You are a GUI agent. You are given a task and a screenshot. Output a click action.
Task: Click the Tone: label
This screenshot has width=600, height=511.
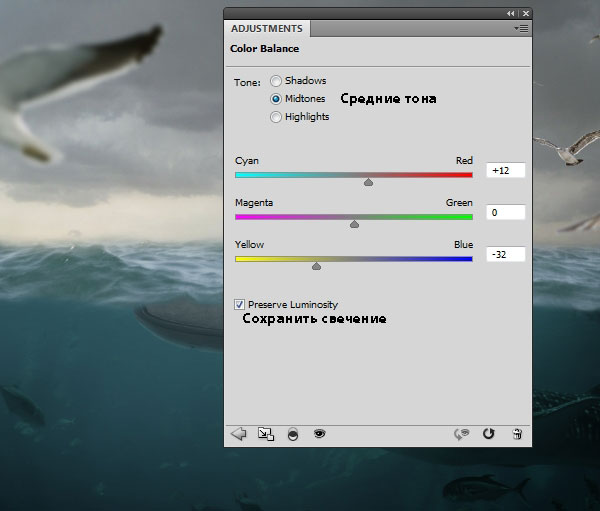click(247, 82)
